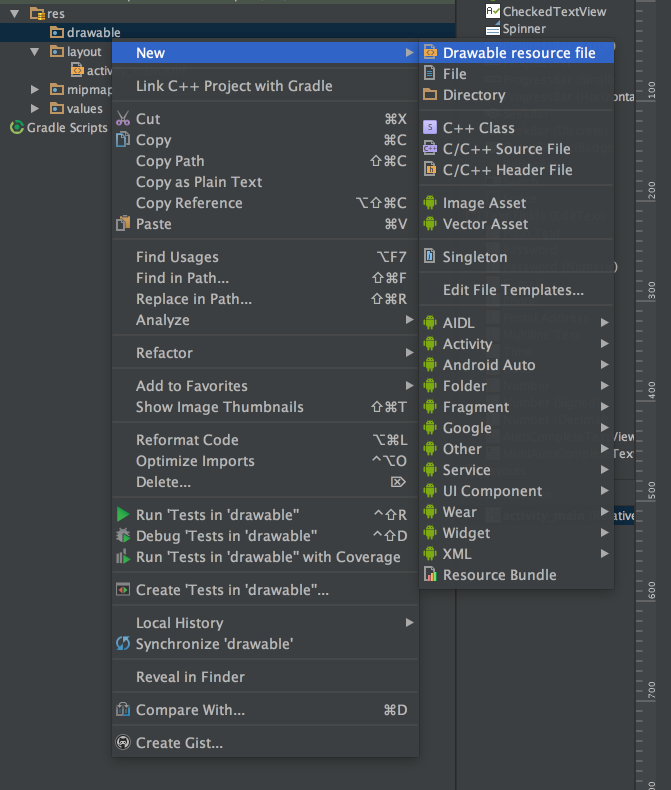671x790 pixels.
Task: Open the Add to Favorites submenu arrow
Action: [410, 385]
